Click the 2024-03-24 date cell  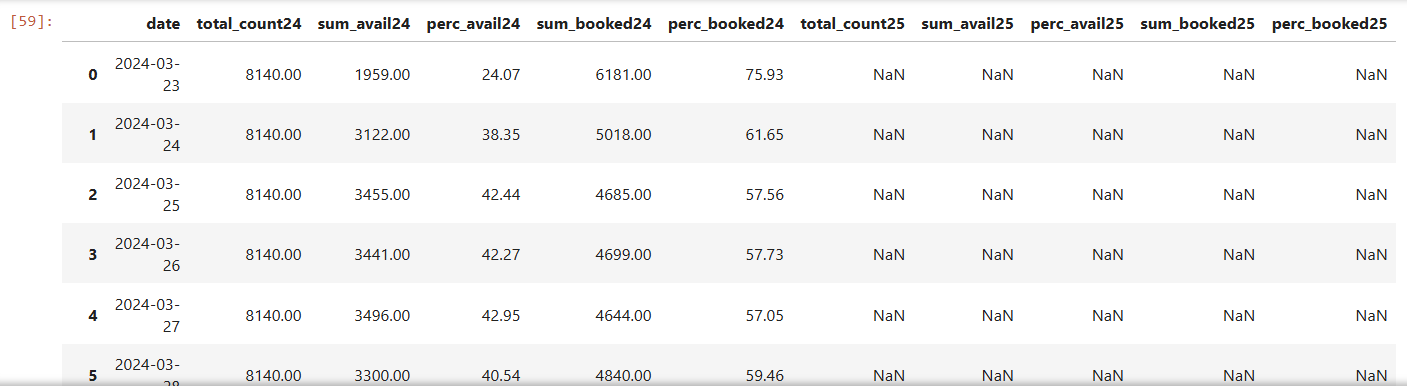[x=147, y=134]
